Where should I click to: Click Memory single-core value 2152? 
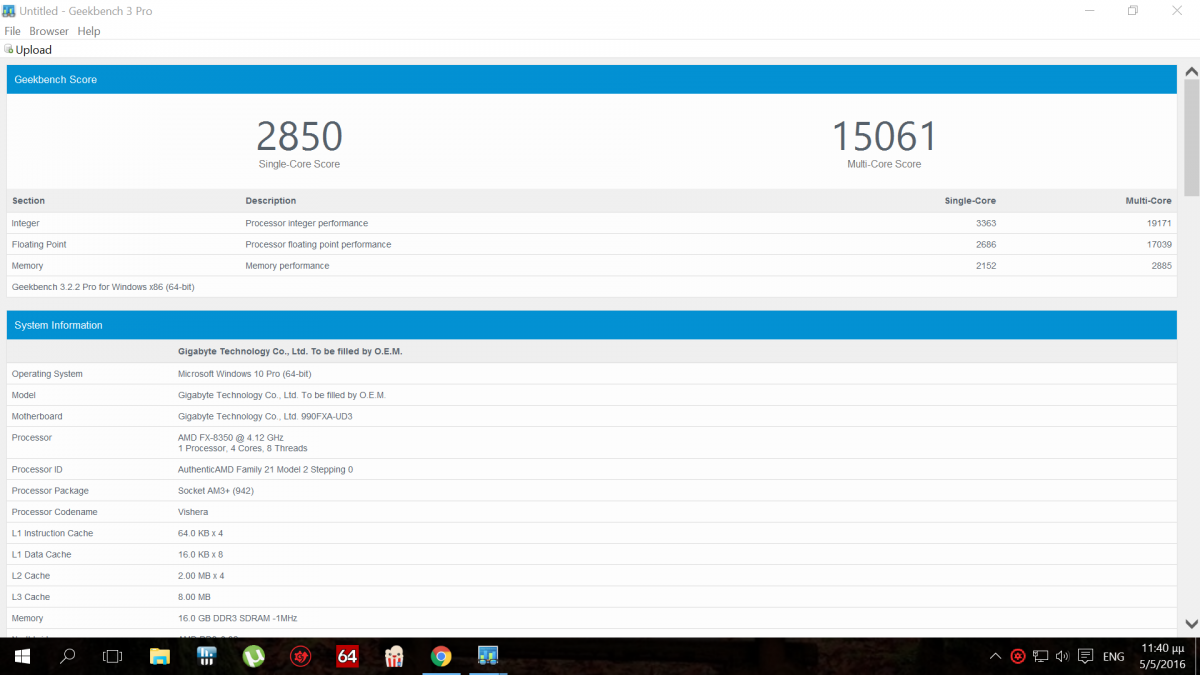pyautogui.click(x=986, y=265)
